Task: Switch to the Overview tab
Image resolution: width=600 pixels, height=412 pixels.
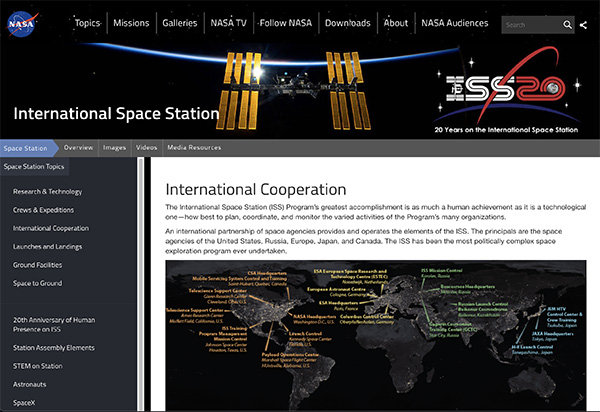Action: pos(78,148)
